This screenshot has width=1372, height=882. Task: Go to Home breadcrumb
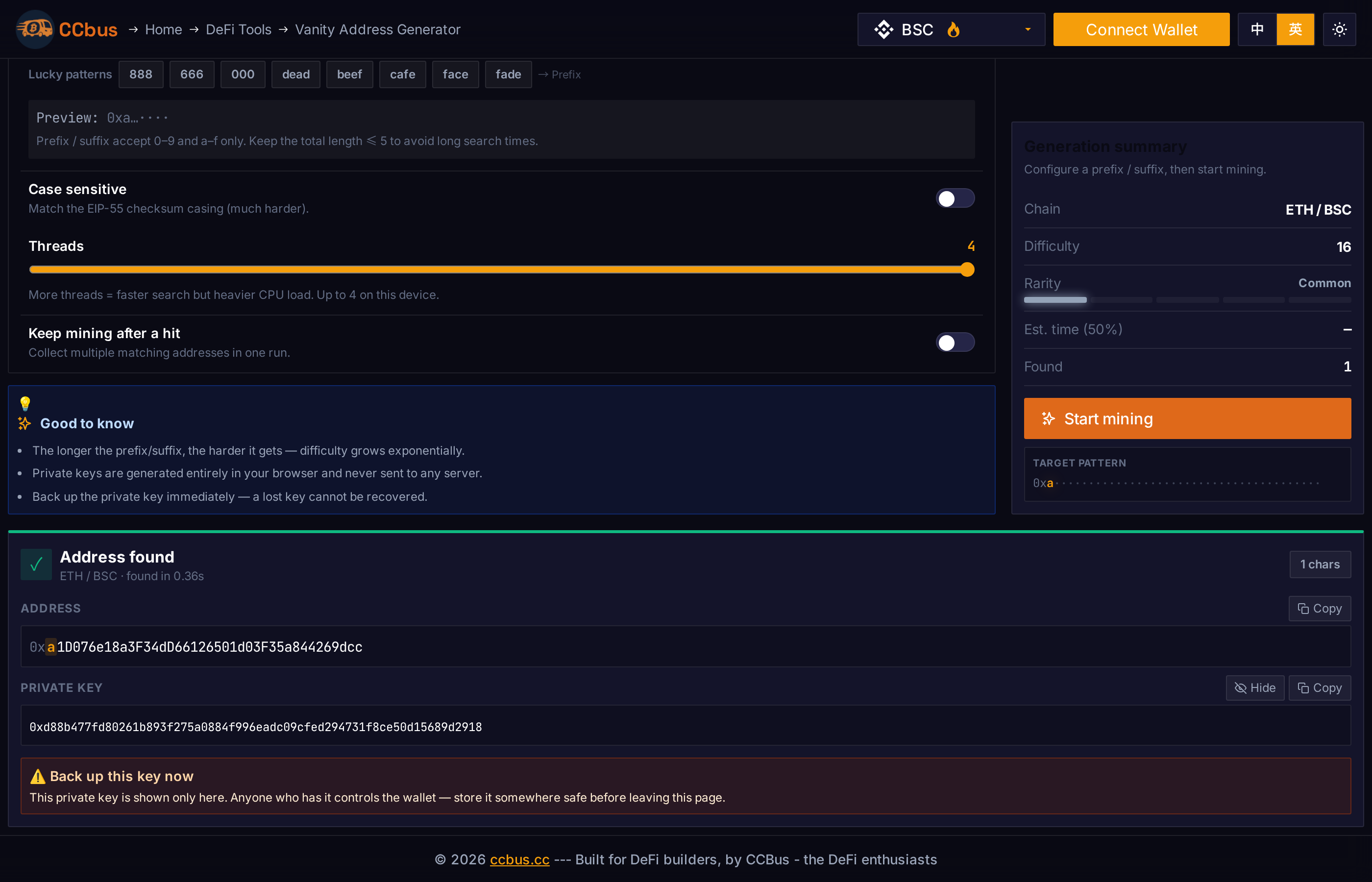(163, 29)
